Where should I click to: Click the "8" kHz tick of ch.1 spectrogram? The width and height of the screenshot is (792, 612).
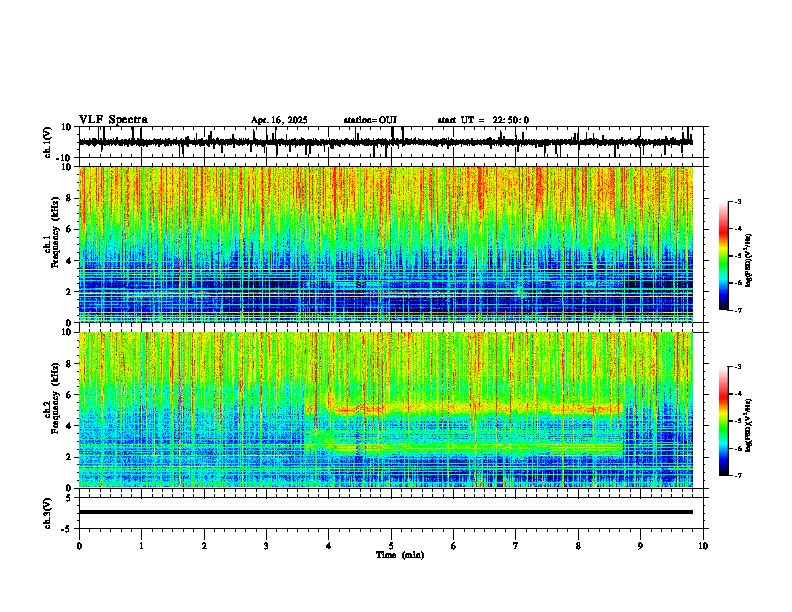69,198
